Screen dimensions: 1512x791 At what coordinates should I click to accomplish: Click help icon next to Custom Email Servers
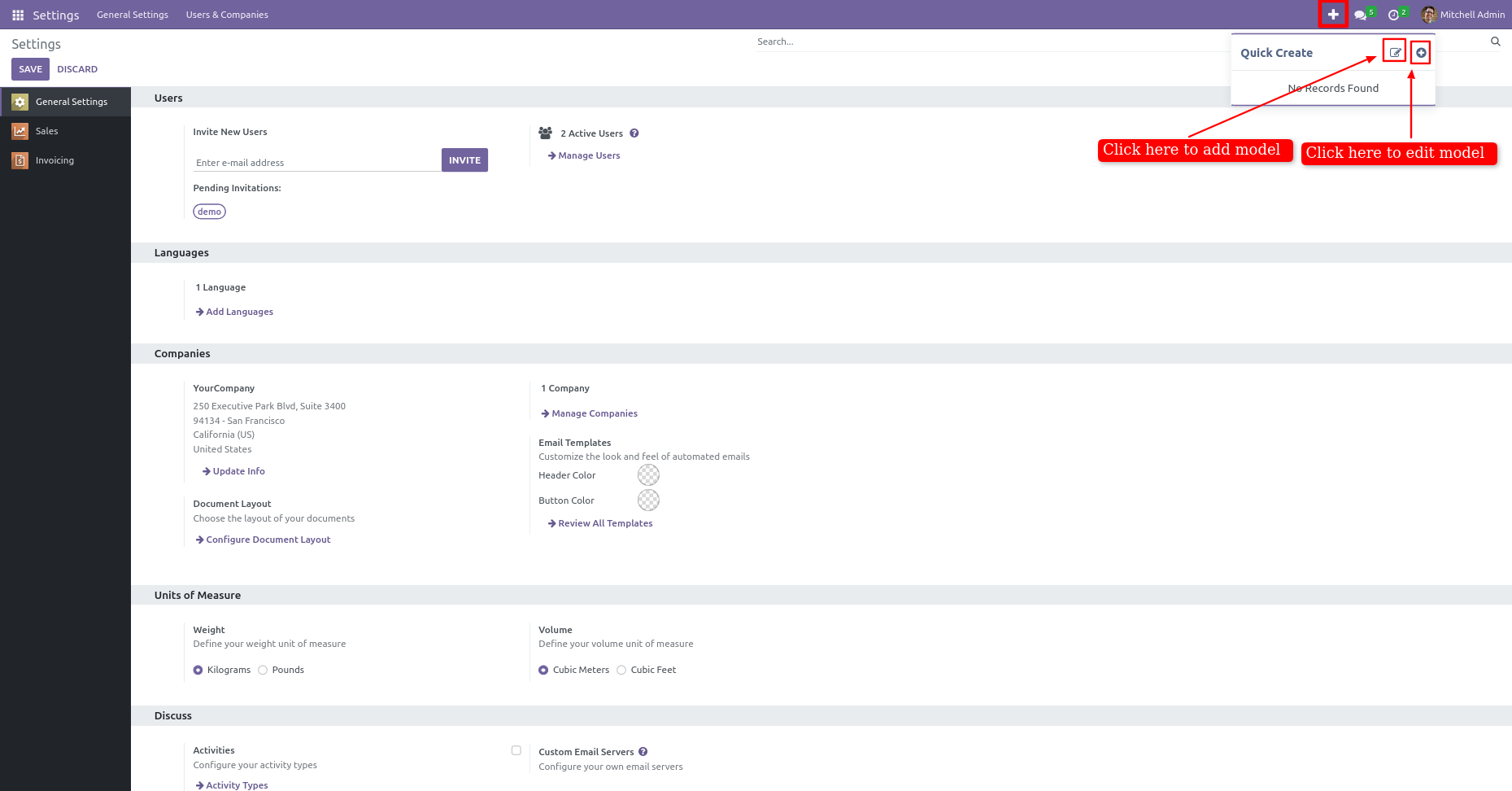[643, 752]
